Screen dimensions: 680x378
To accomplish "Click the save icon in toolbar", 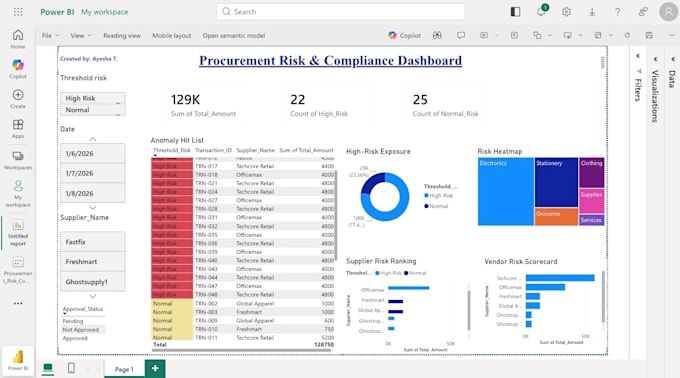I will (x=649, y=36).
